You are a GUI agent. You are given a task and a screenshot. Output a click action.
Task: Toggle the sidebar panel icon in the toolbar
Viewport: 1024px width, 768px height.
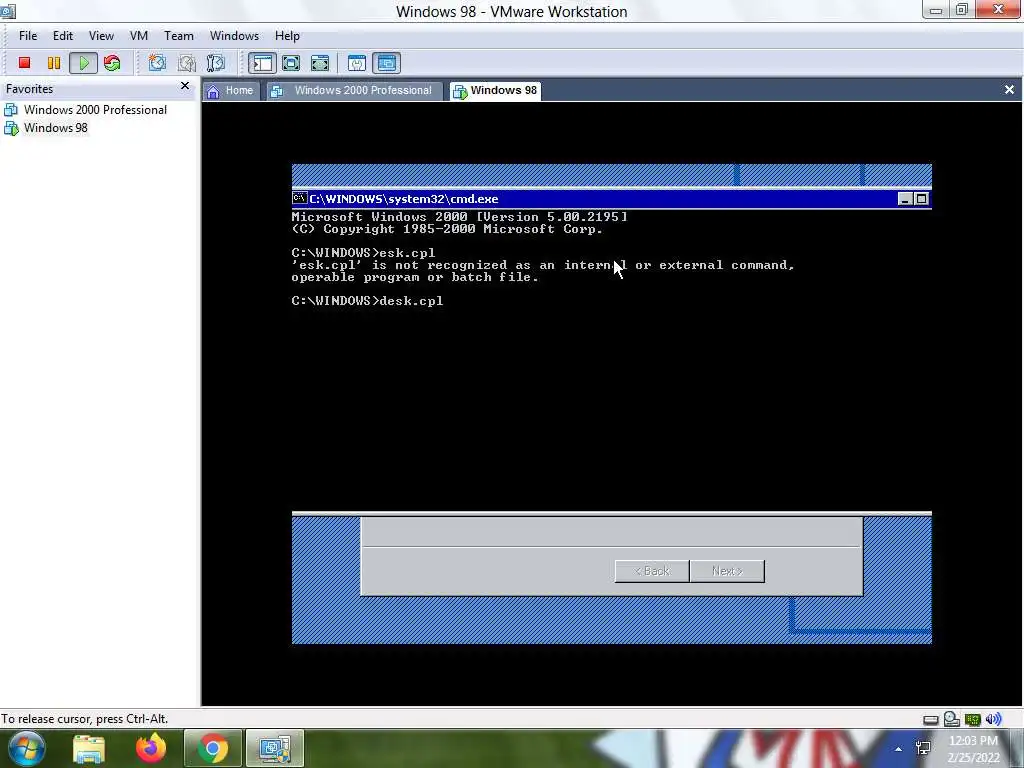pos(262,63)
